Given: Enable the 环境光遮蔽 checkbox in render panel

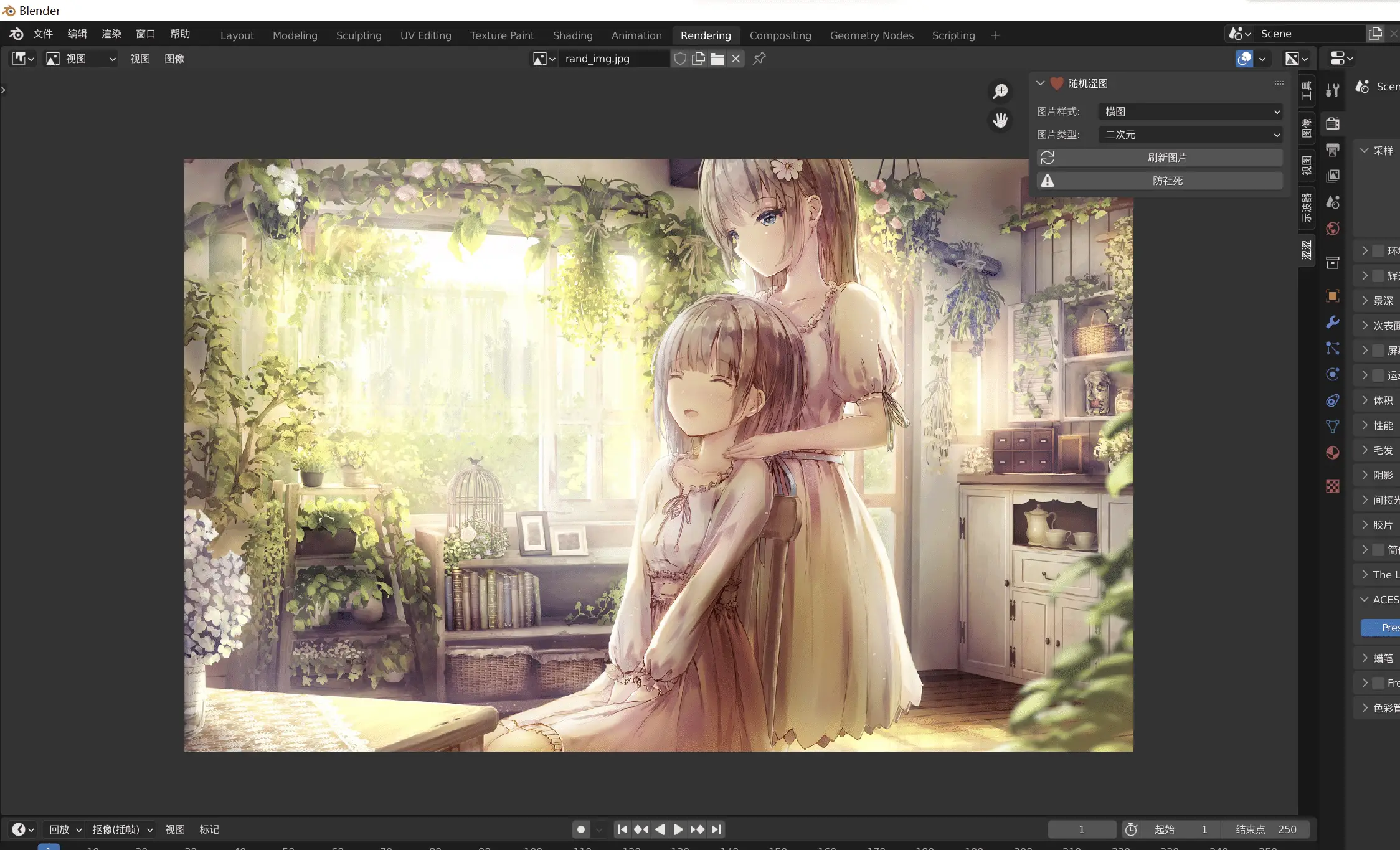Looking at the screenshot, I should pyautogui.click(x=1378, y=251).
